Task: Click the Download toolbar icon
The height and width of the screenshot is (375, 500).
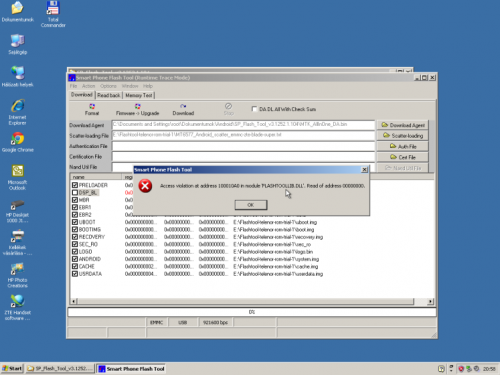Action: [x=183, y=109]
